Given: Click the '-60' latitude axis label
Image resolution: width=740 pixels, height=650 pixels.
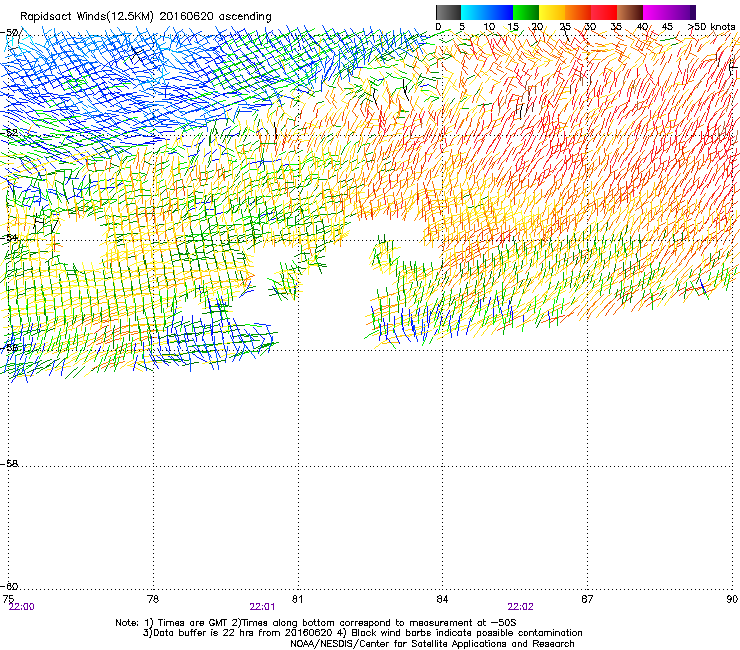Looking at the screenshot, I should click(9, 586).
